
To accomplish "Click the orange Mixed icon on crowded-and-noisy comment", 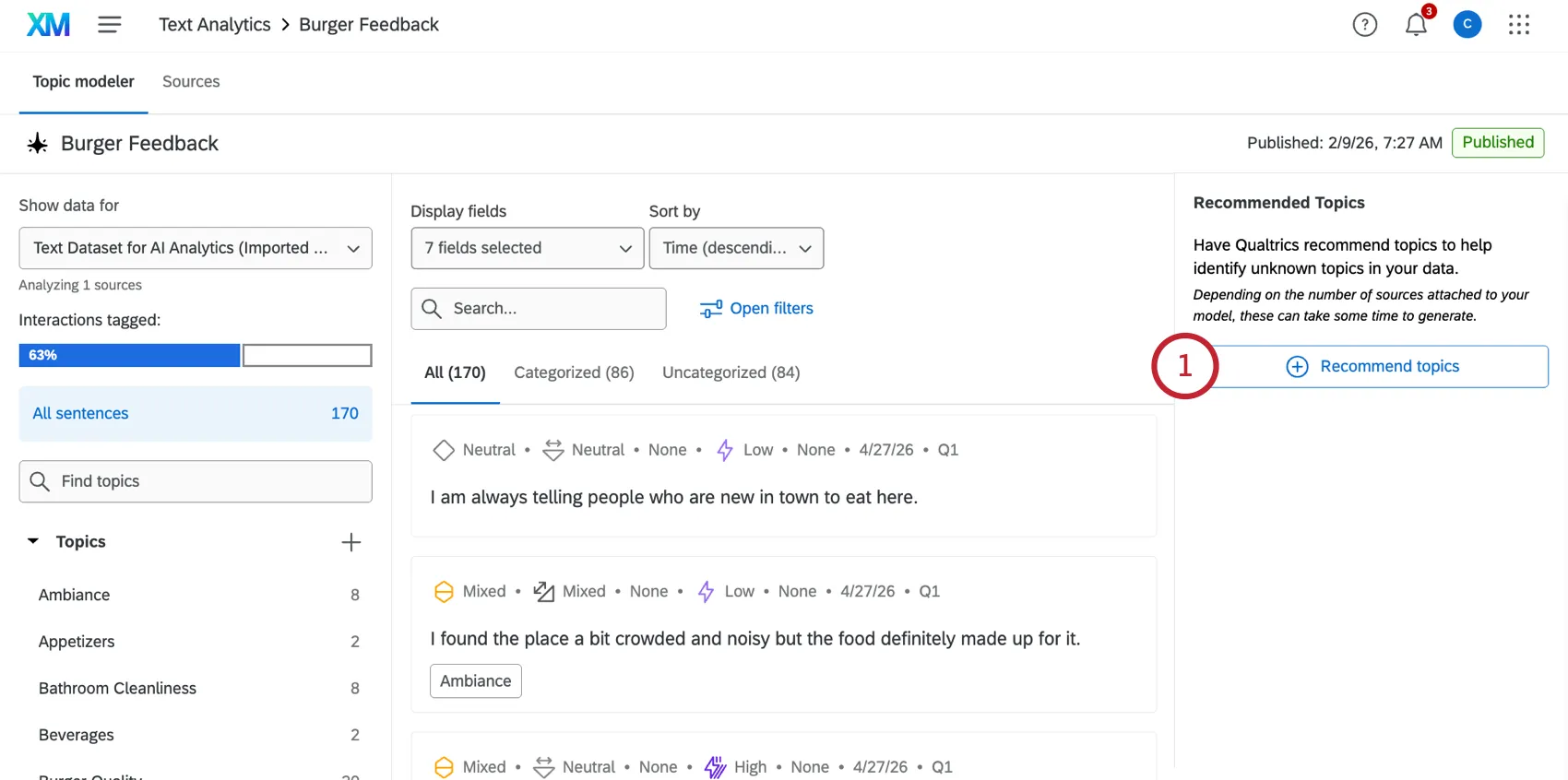I will [x=444, y=592].
